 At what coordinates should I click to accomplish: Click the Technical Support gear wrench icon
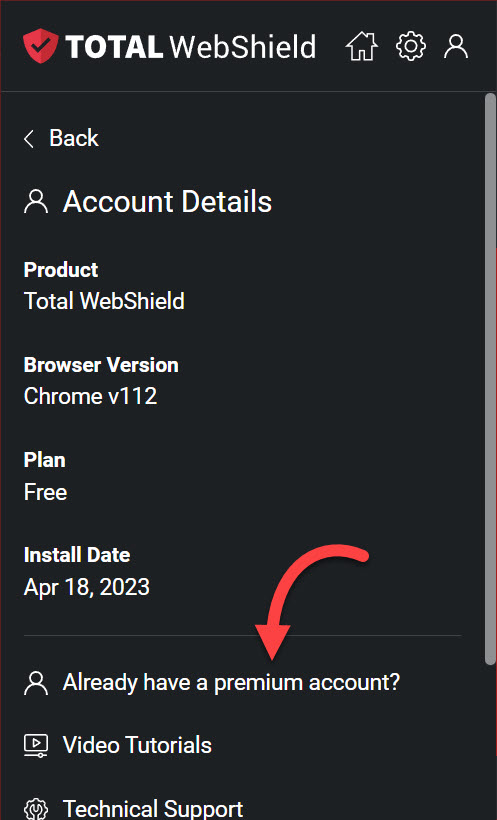[36, 808]
